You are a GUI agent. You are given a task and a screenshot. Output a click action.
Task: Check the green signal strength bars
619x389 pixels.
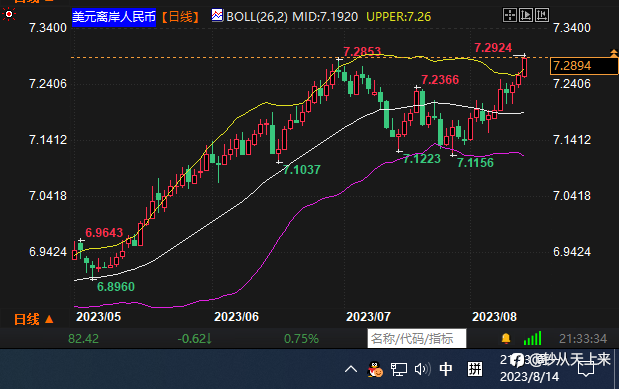click(x=532, y=338)
